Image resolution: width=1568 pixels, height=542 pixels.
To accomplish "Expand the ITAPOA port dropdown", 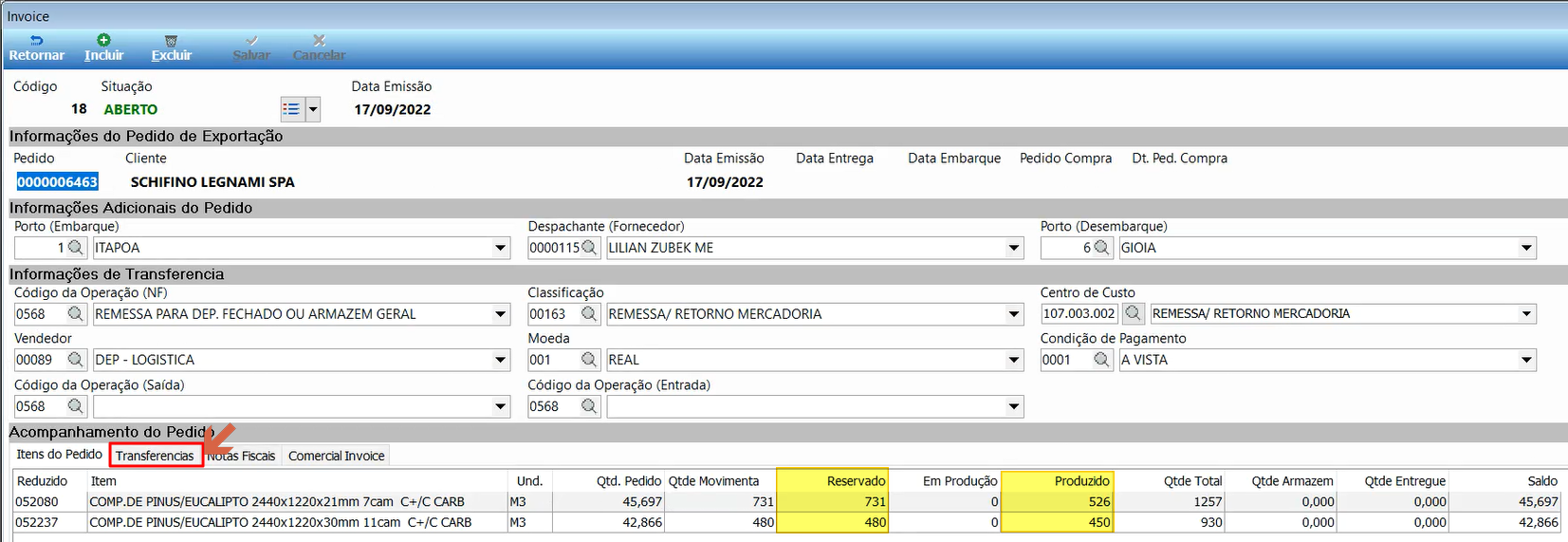I will (x=501, y=248).
